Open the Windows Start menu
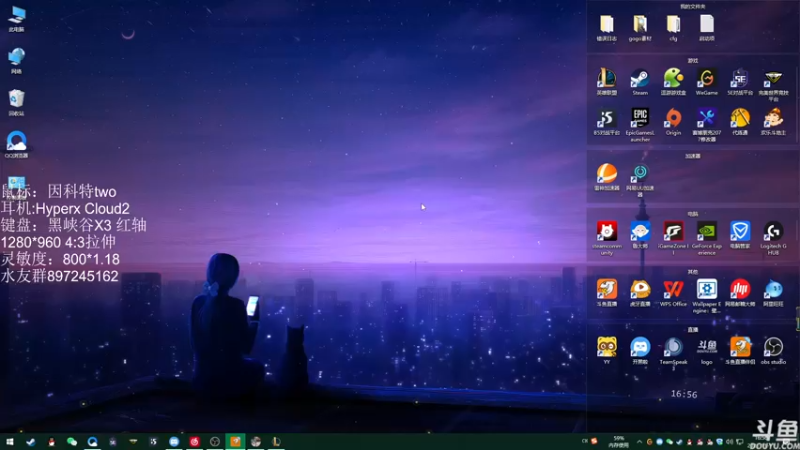 tap(10, 442)
